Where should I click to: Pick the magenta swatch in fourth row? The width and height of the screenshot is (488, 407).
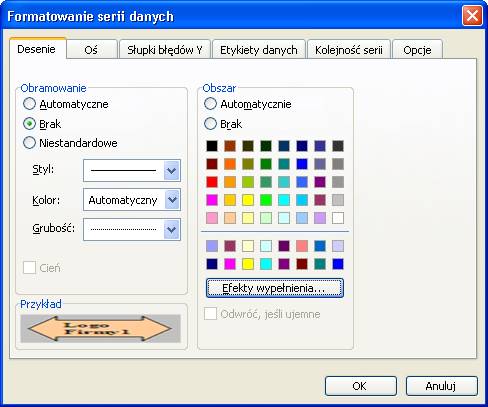pyautogui.click(x=212, y=200)
